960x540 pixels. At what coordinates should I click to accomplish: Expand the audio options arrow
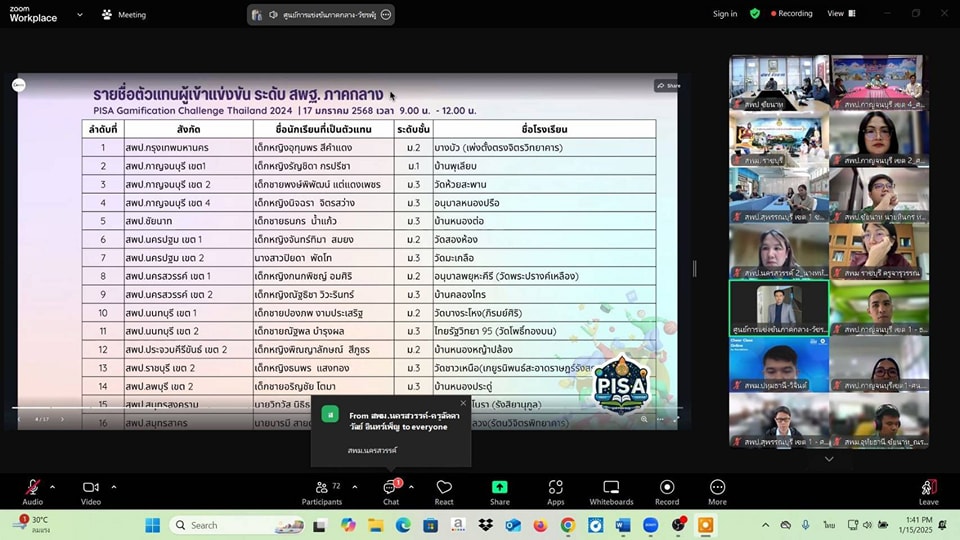(x=53, y=487)
